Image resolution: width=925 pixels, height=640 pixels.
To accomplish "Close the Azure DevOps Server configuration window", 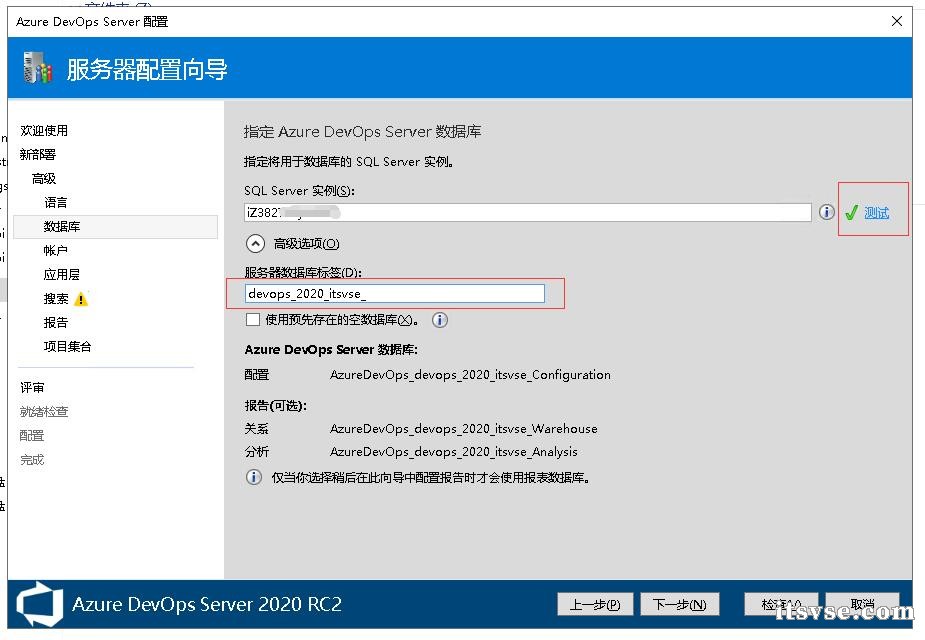I will [897, 21].
